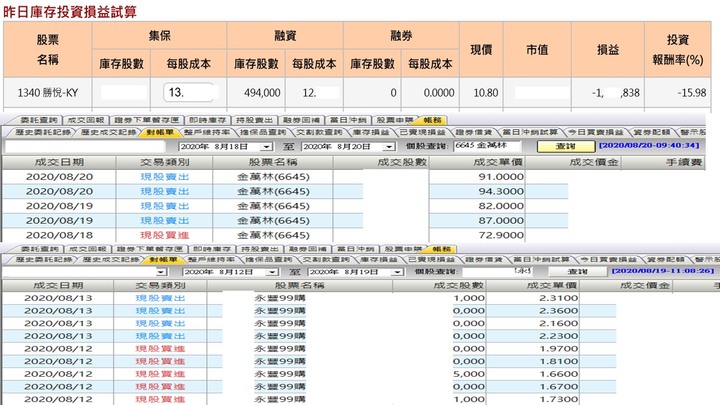Open 證券下單暫存匣 tab in the 金萬林 panel
The width and height of the screenshot is (720, 405).
(x=146, y=120)
